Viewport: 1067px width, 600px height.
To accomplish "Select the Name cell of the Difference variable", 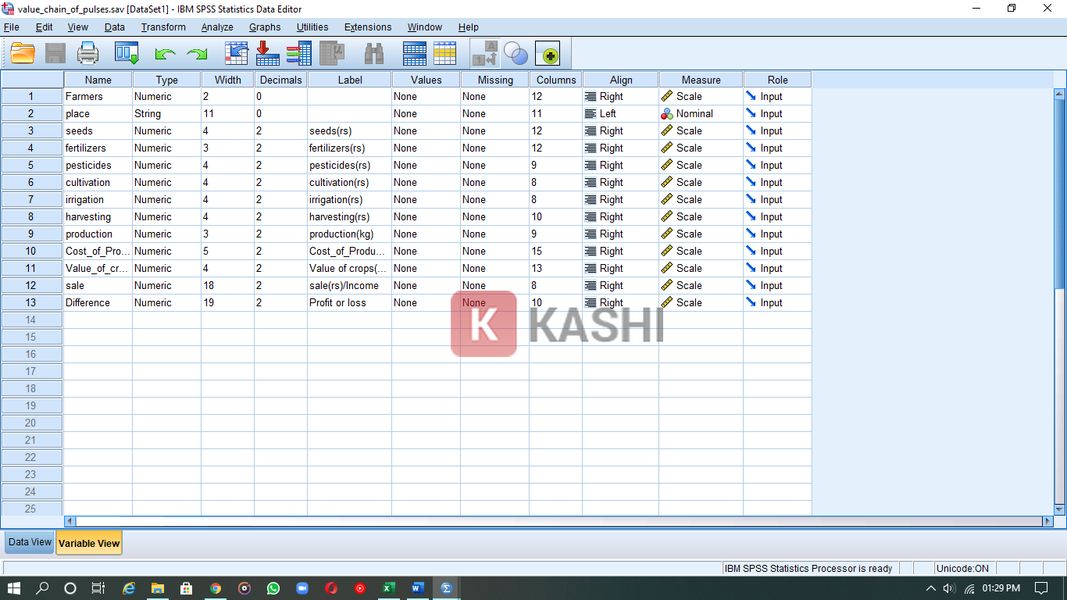I will [97, 302].
